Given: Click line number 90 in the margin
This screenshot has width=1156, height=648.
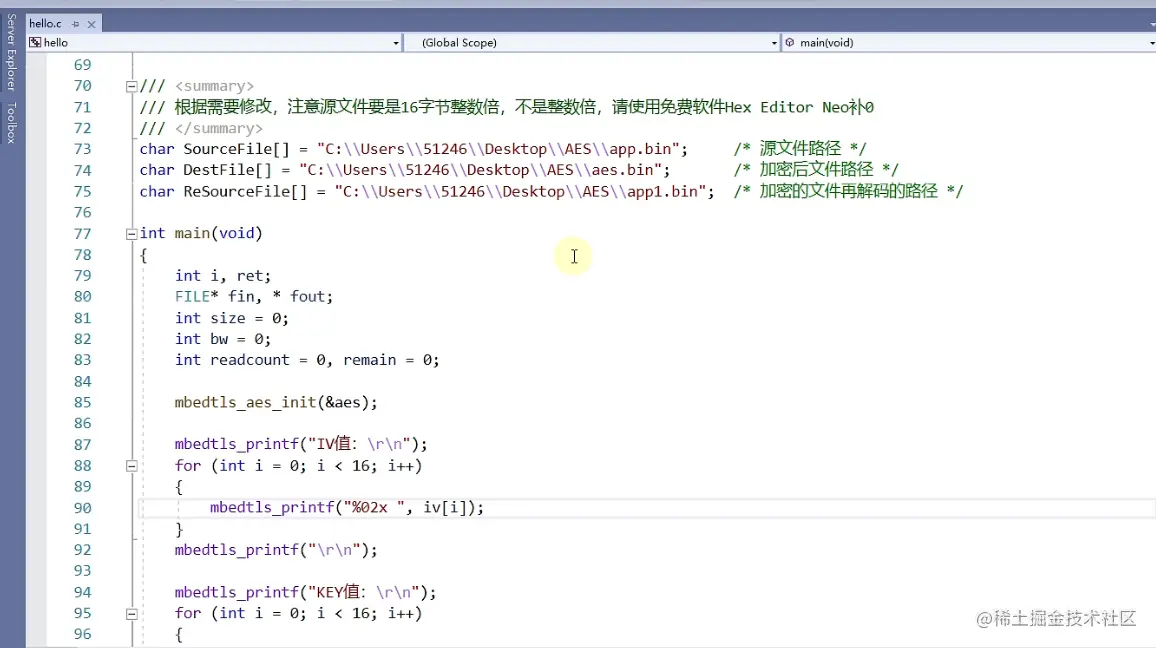Looking at the screenshot, I should tap(83, 508).
